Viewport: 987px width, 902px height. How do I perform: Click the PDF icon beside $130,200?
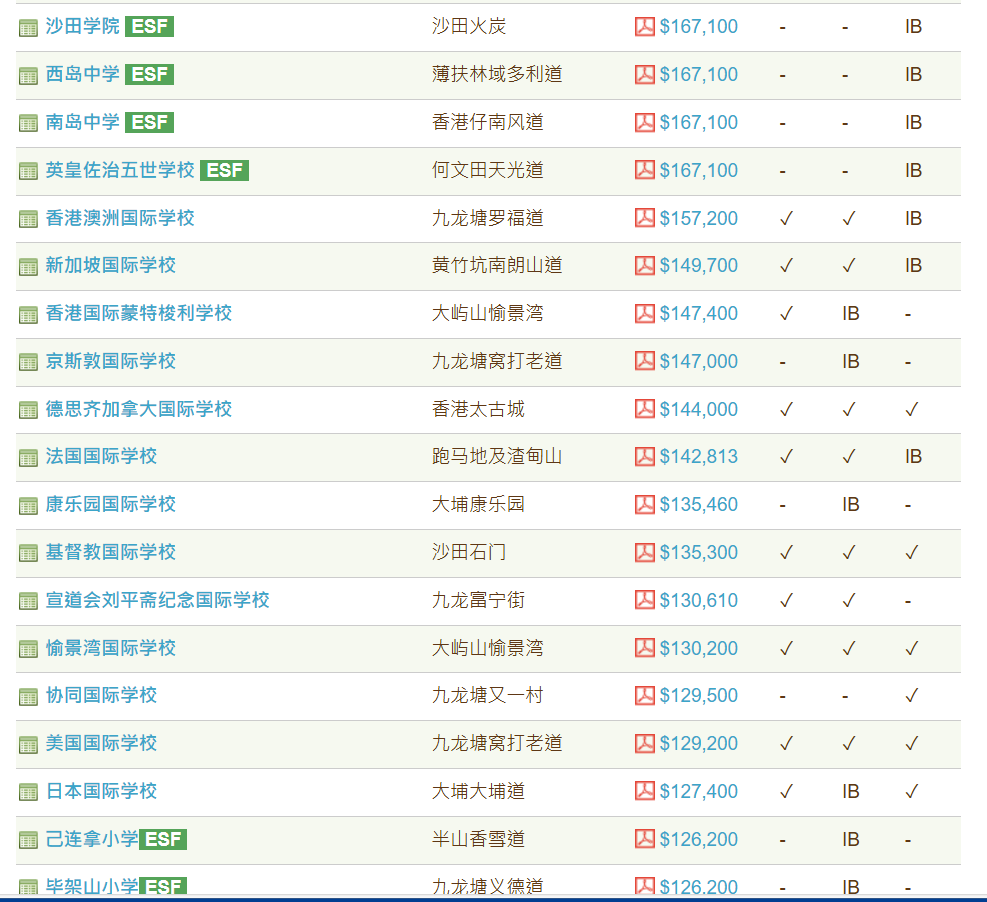[645, 648]
